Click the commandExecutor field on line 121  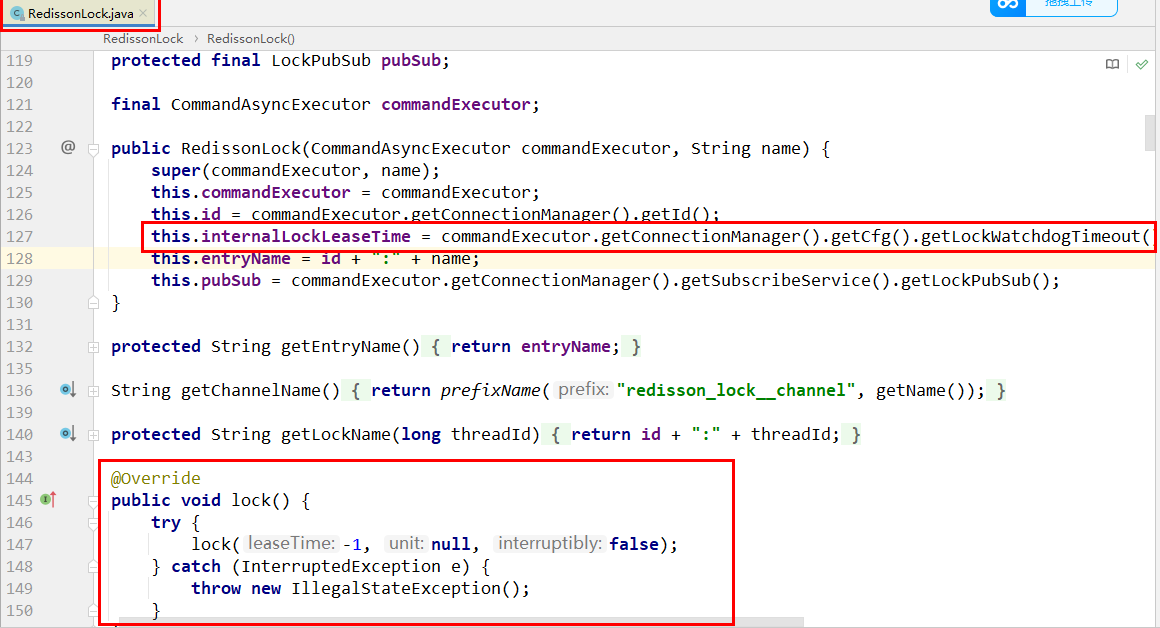pyautogui.click(x=456, y=104)
